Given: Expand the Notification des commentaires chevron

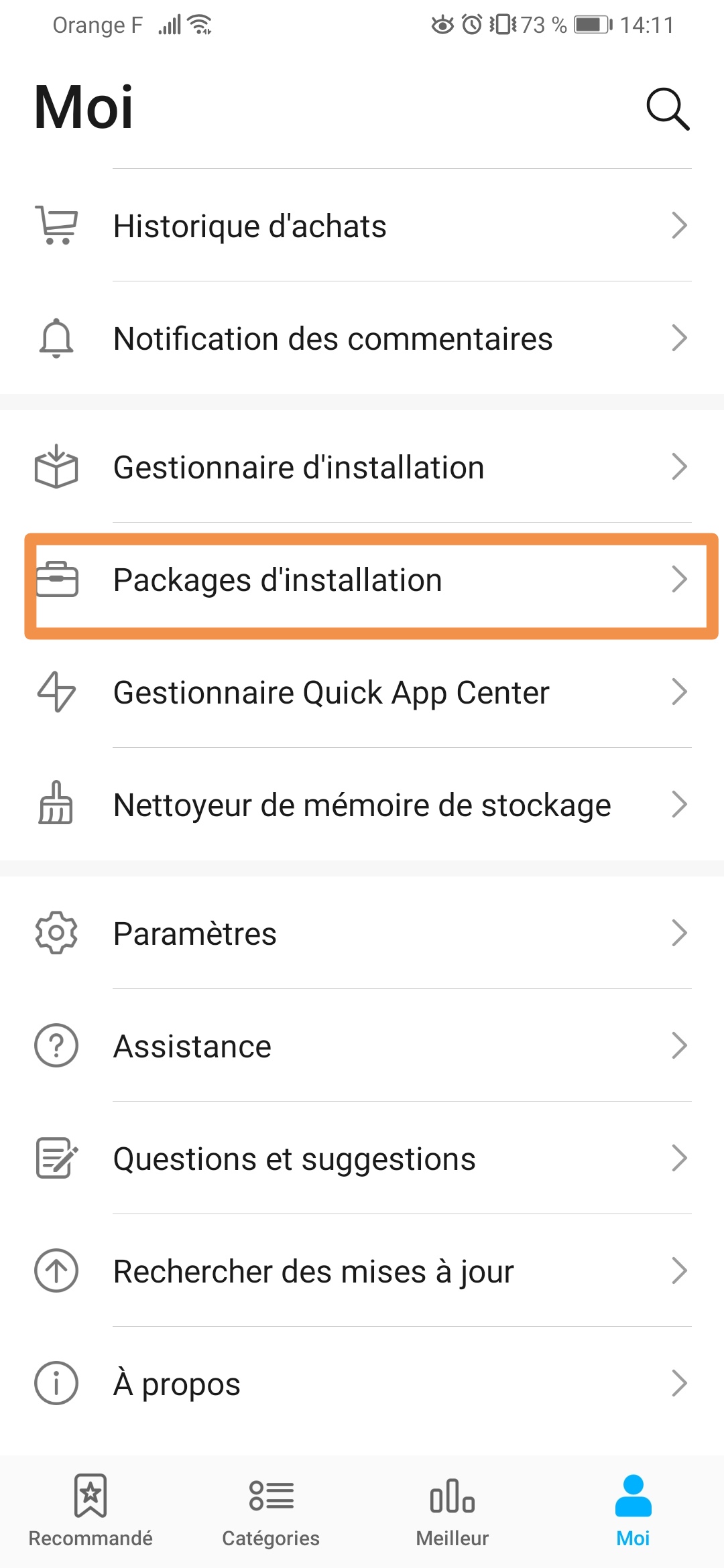Looking at the screenshot, I should click(680, 338).
